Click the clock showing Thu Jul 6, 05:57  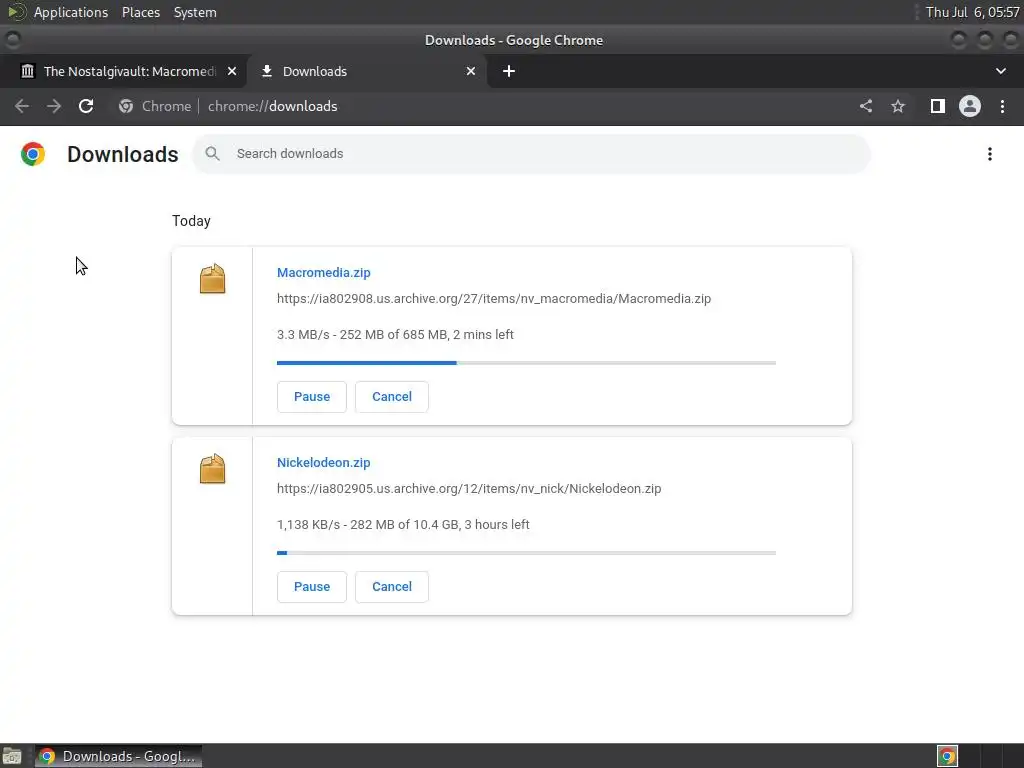972,12
